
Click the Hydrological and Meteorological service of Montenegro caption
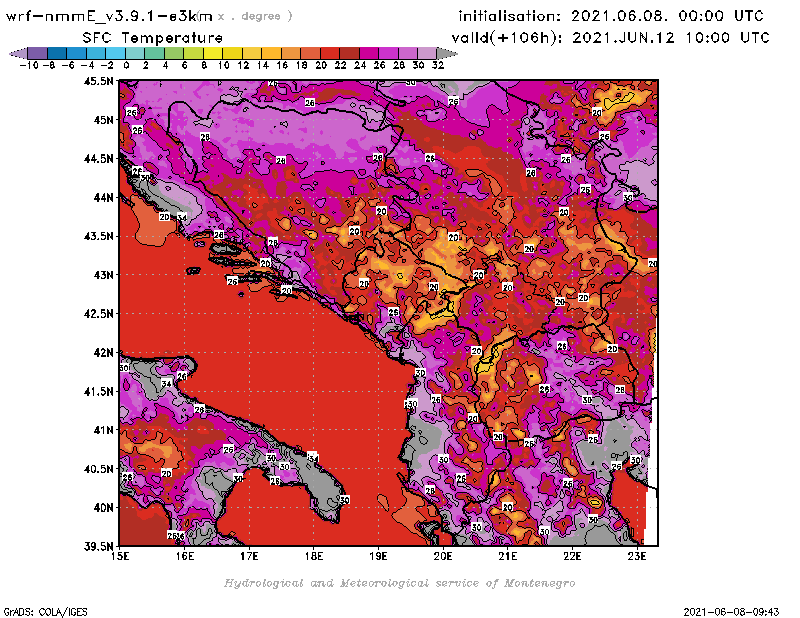point(399,583)
